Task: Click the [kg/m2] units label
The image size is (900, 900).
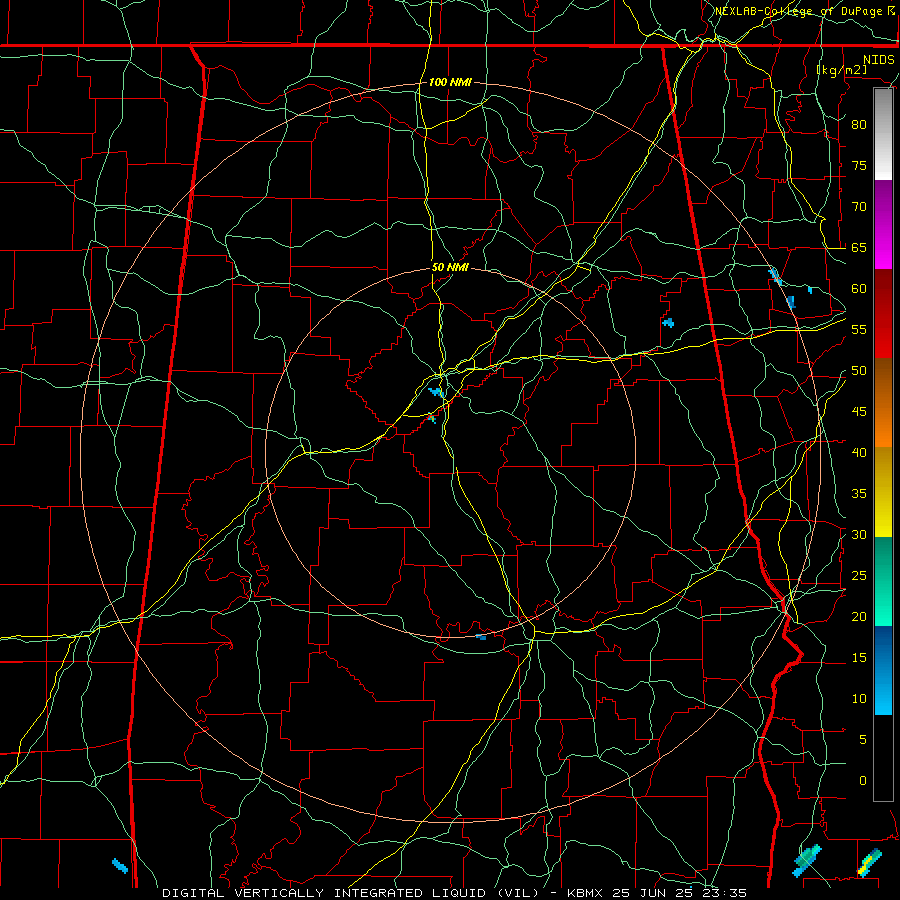Action: [842, 70]
